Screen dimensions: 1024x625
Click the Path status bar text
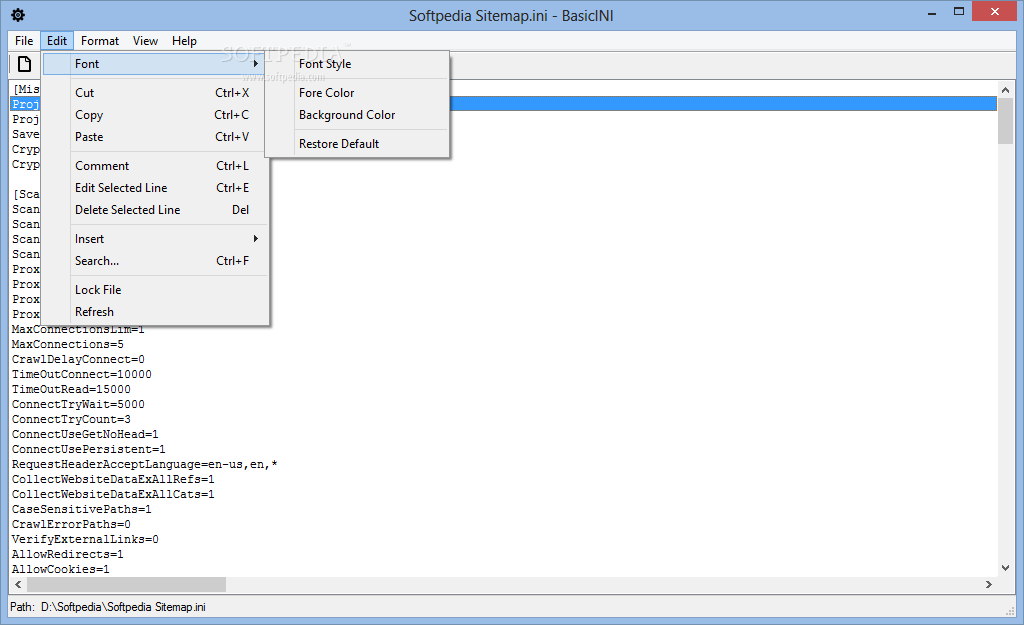(108, 607)
